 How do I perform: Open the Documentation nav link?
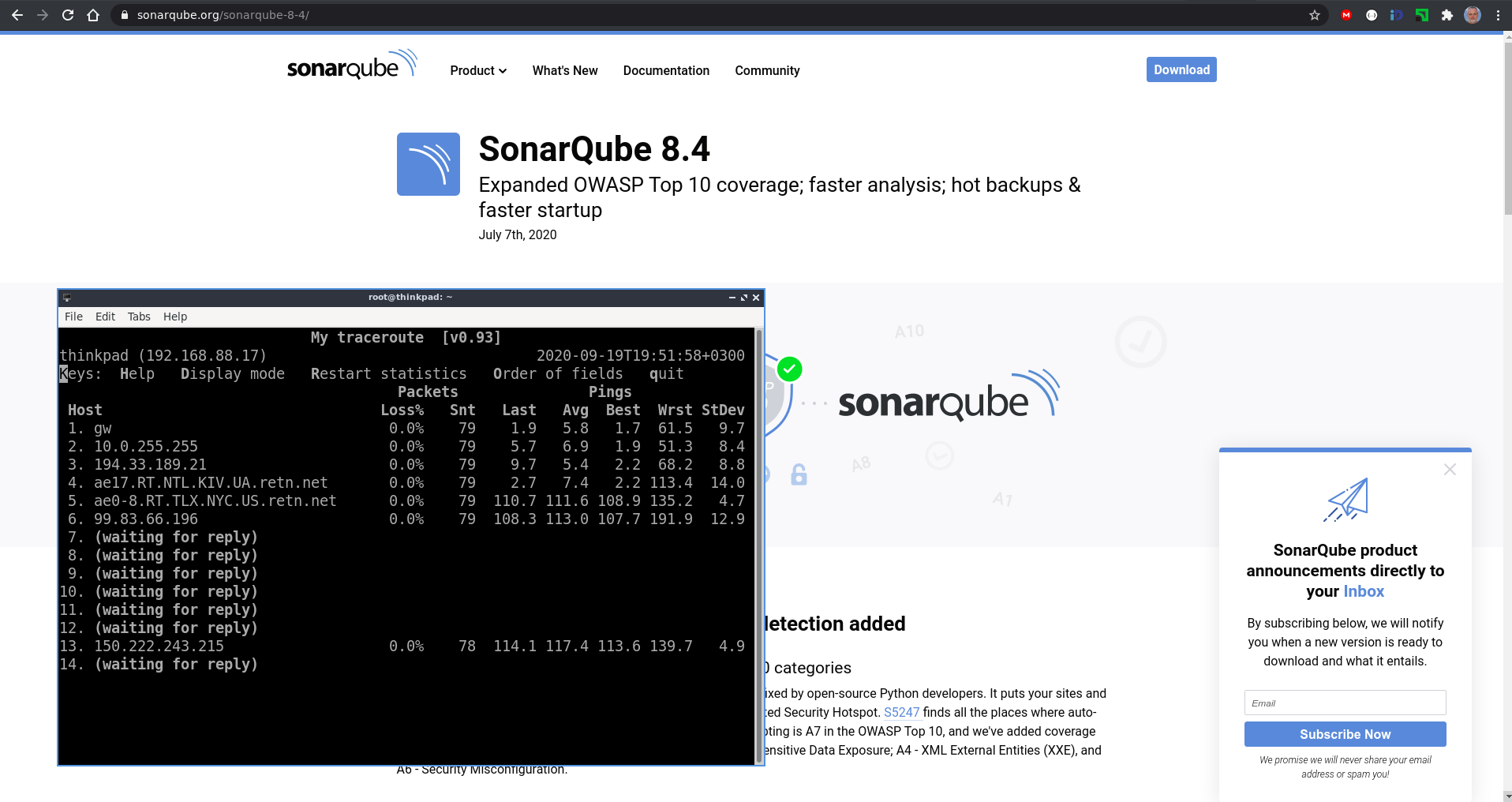point(666,71)
